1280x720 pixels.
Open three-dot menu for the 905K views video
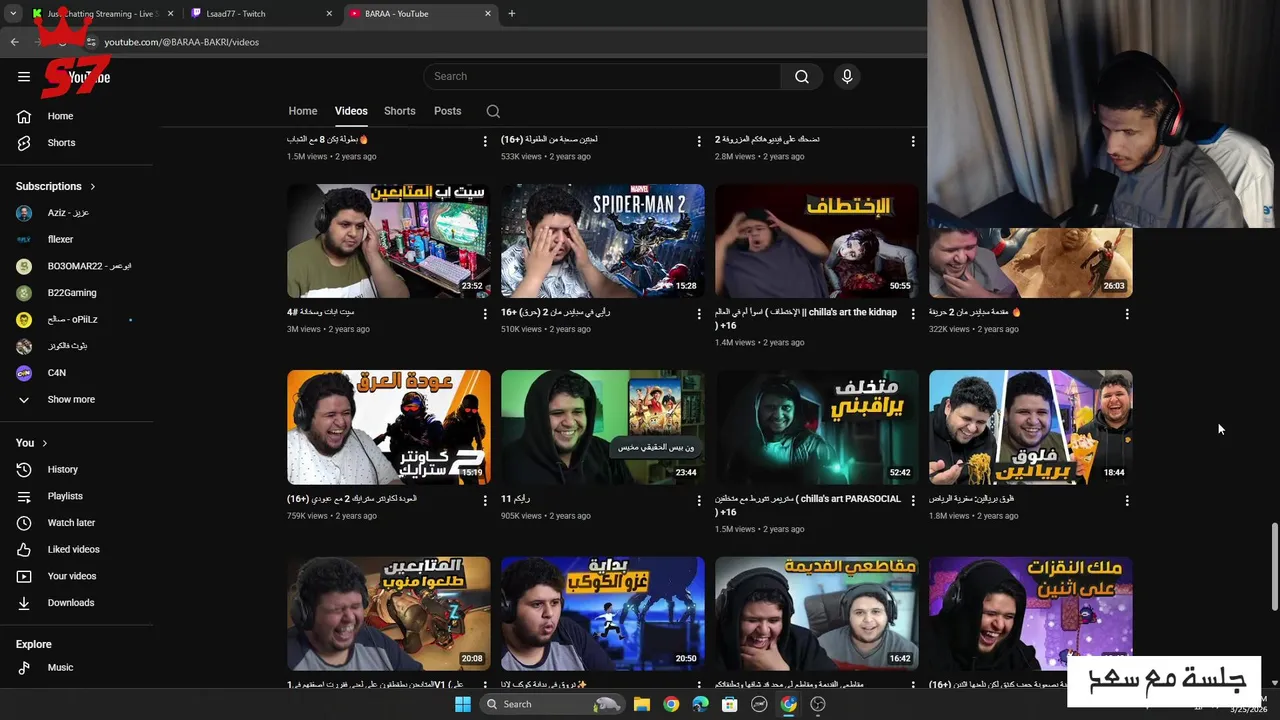[x=699, y=500]
